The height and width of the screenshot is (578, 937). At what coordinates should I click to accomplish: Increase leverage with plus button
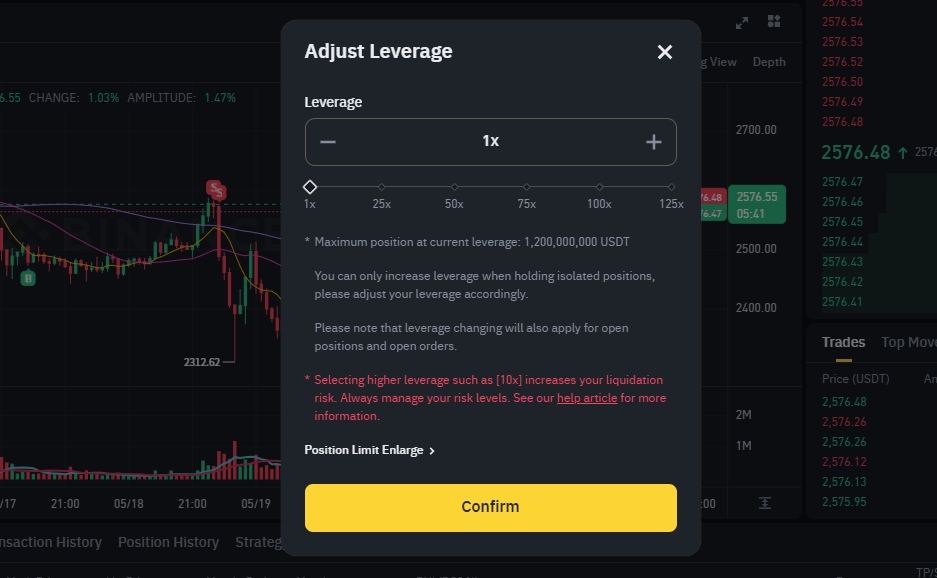coord(654,142)
